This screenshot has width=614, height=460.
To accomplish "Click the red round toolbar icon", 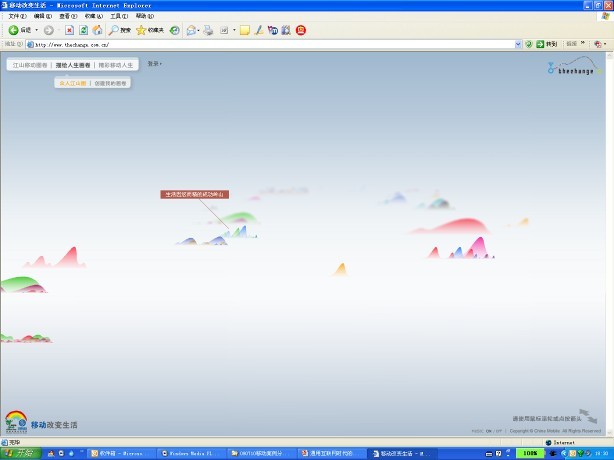I will click(301, 30).
